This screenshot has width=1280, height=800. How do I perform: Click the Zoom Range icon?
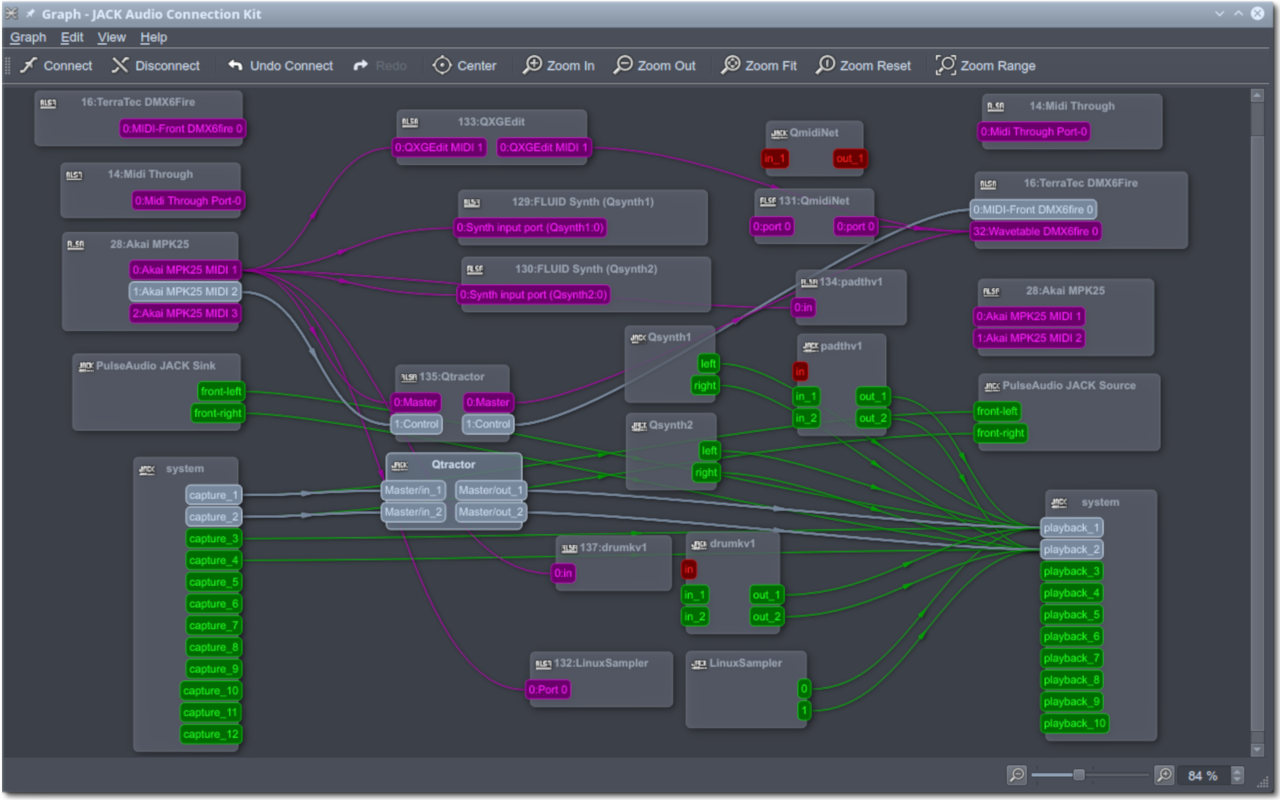945,65
